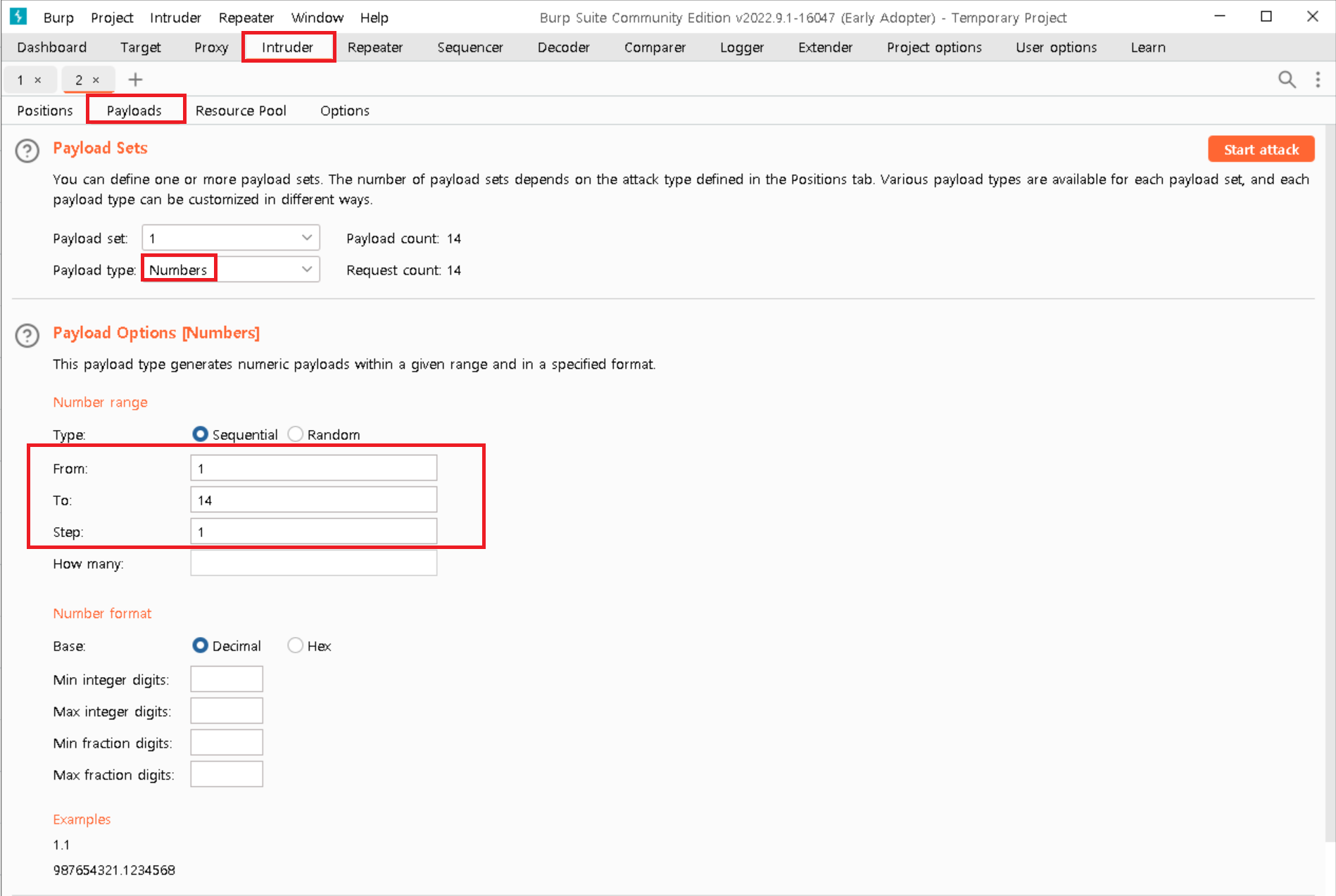Screen dimensions: 1336x896
Task: Go to the Positions sub-tab
Action: (45, 111)
